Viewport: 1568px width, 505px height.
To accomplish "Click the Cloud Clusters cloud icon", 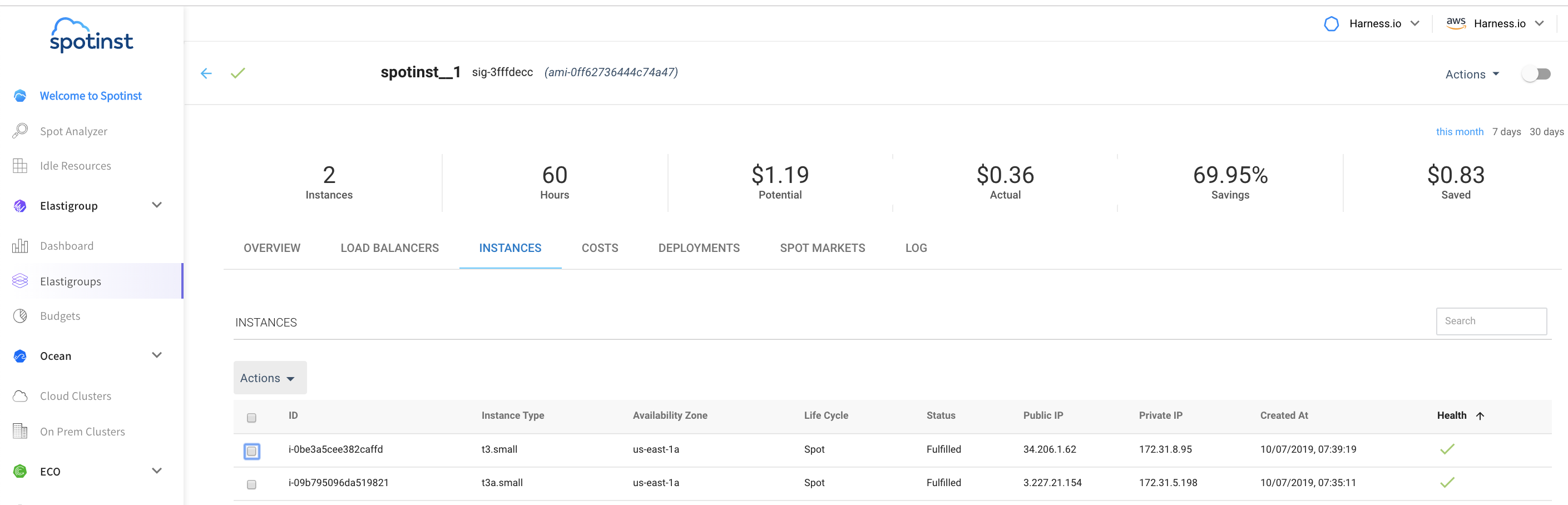I will [x=20, y=396].
